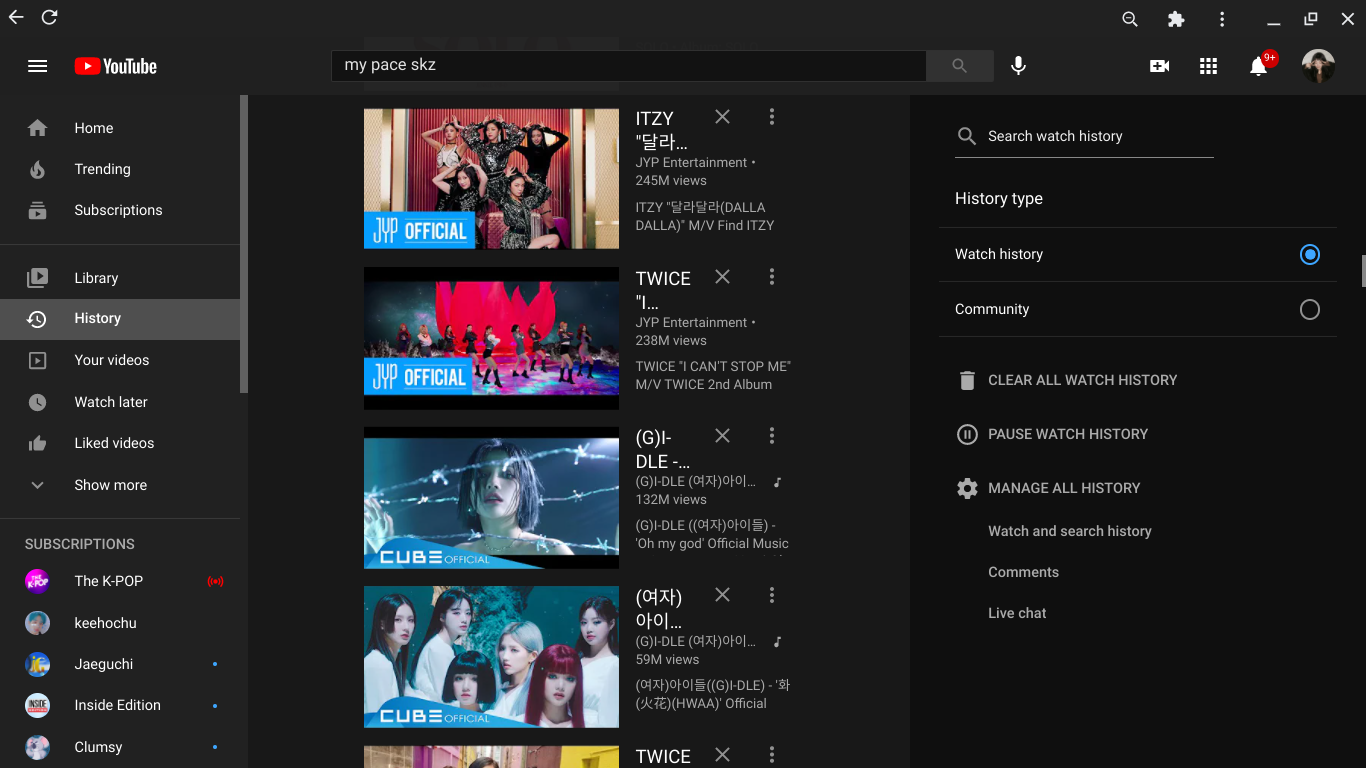
Task: Start voice search with microphone icon
Action: tap(1018, 66)
